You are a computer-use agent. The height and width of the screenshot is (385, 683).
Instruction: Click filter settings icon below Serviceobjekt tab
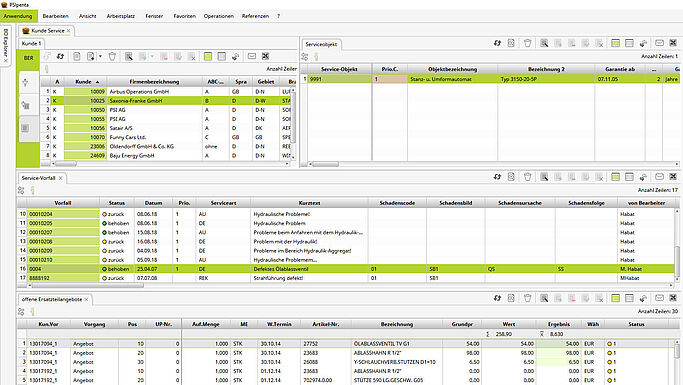tap(304, 57)
